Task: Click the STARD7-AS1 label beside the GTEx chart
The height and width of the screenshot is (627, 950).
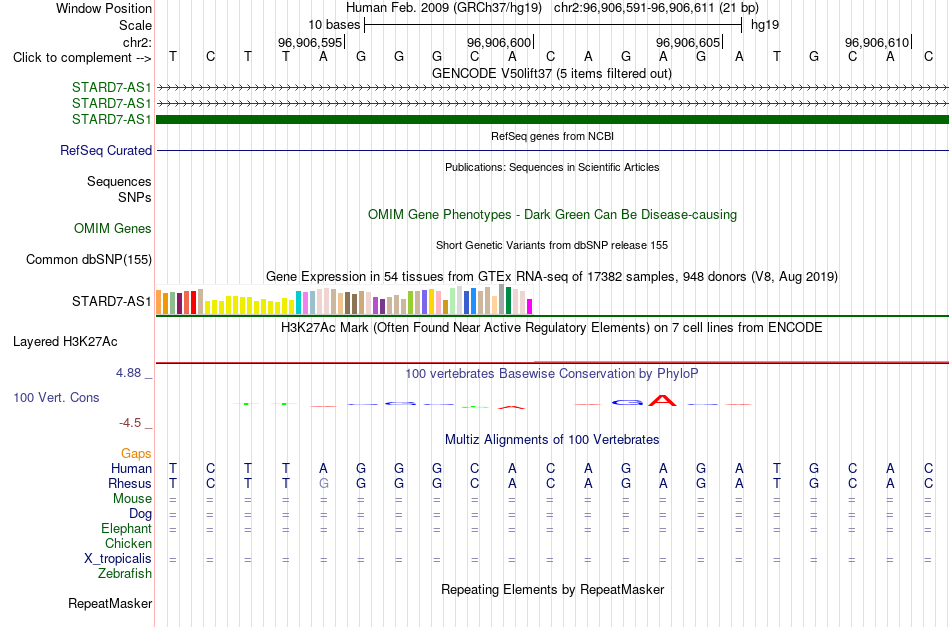Action: click(111, 301)
